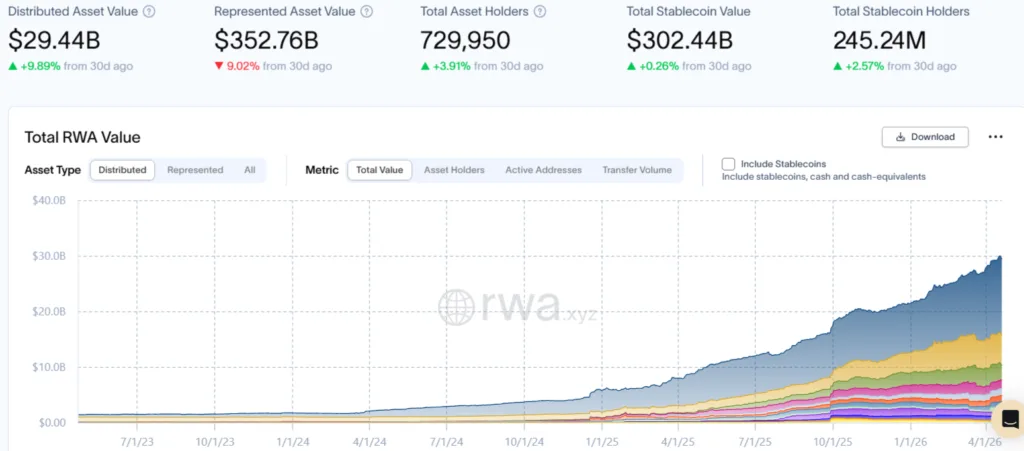
Task: Select All asset types
Action: tap(249, 170)
